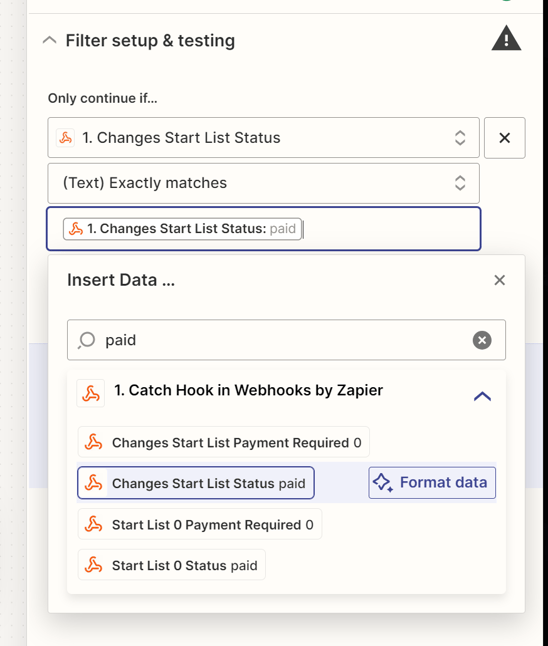Click the Catch Hook webhook app icon
This screenshot has width=548, height=646.
(91, 393)
